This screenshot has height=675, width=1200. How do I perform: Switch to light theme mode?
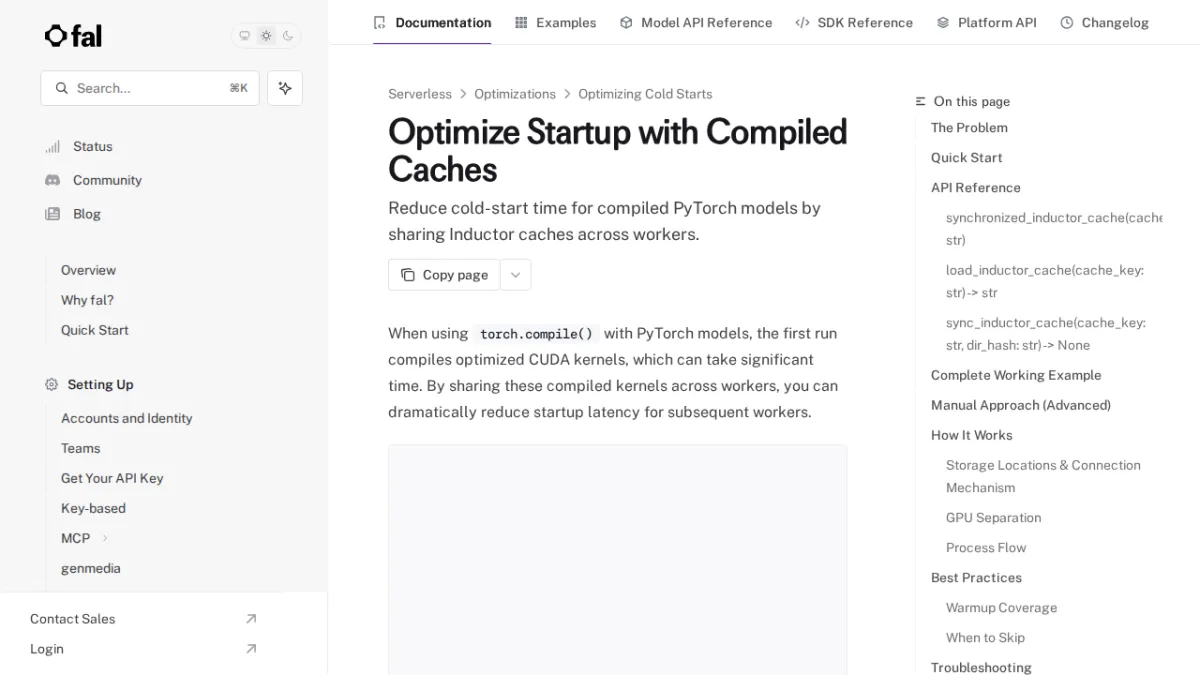[266, 36]
